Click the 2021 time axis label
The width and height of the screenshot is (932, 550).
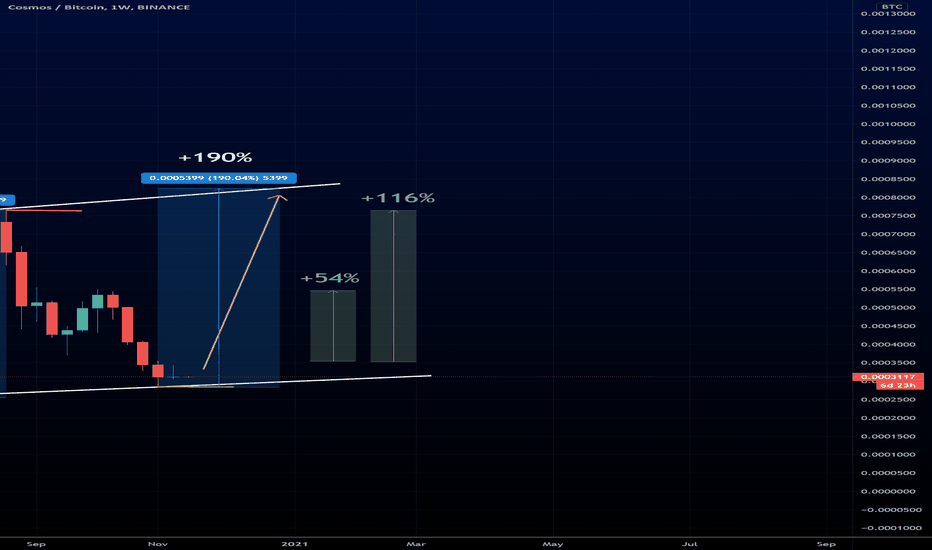tap(295, 544)
